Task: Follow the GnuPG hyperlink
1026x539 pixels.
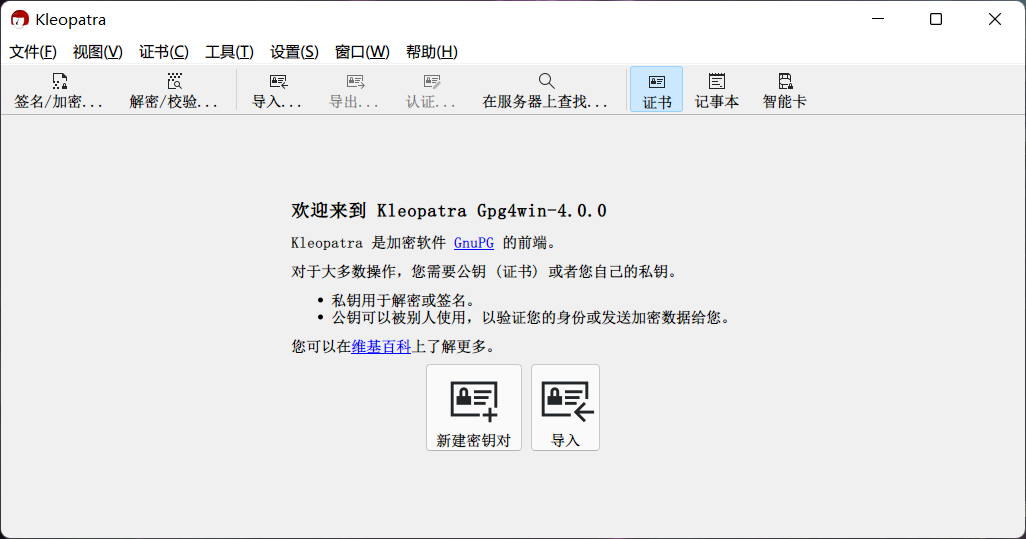Action: [x=474, y=242]
